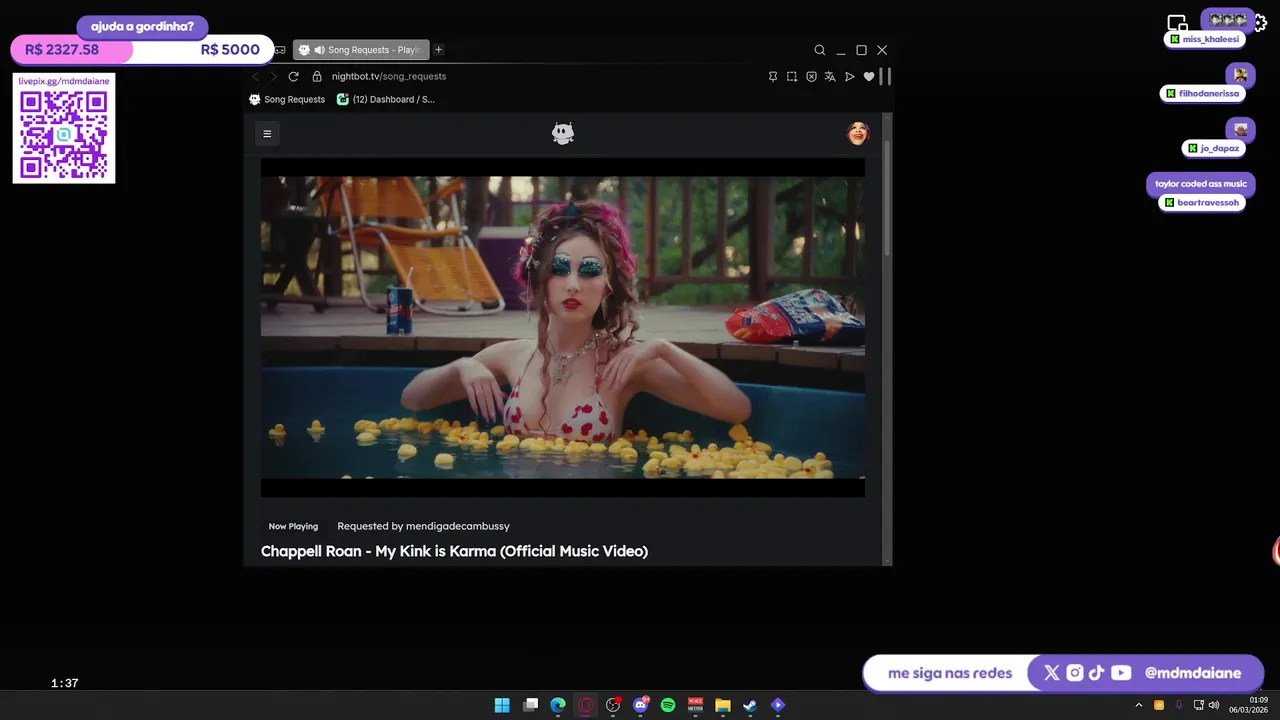Screen dimensions: 1280x720
Task: Open a new browser tab
Action: (x=438, y=50)
